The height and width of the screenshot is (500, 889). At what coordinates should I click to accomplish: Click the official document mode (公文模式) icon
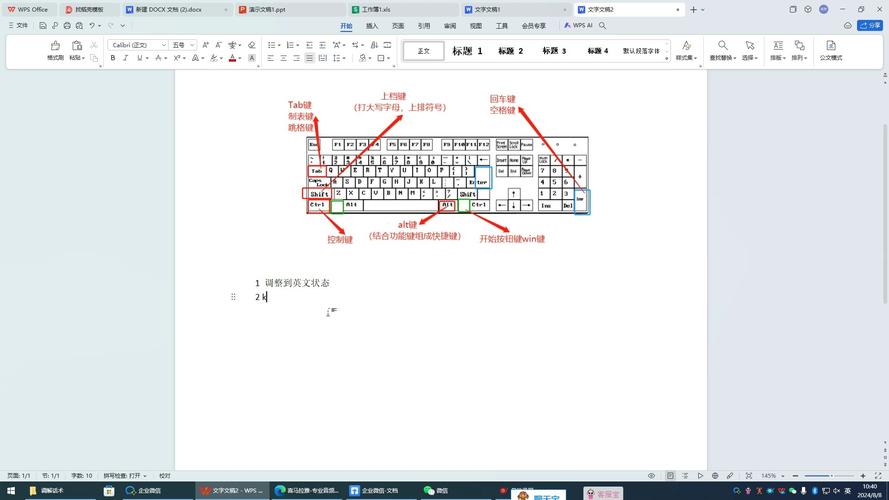(830, 50)
